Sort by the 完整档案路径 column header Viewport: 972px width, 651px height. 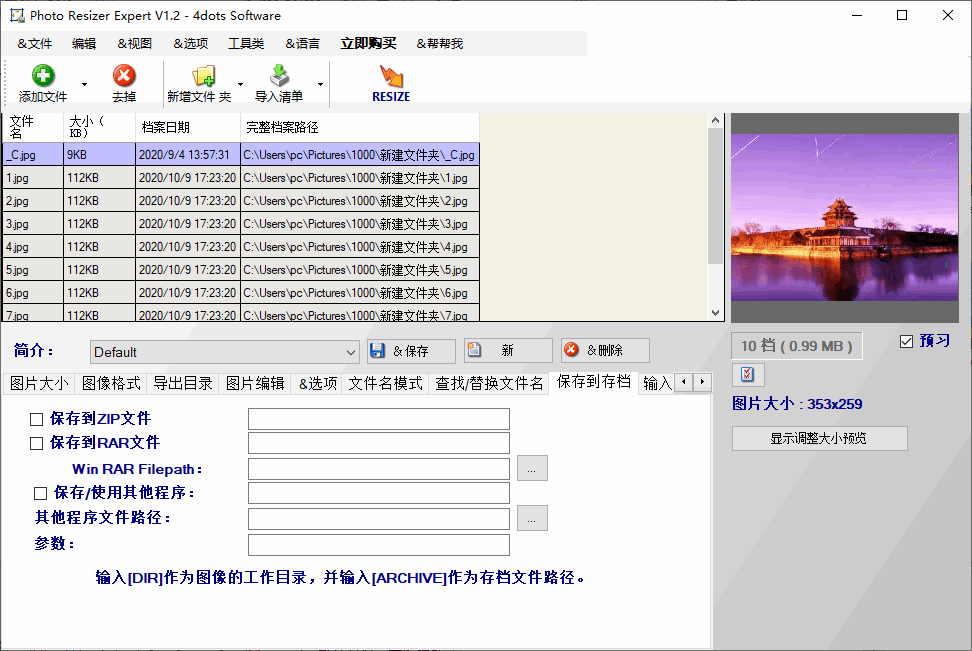pos(360,128)
